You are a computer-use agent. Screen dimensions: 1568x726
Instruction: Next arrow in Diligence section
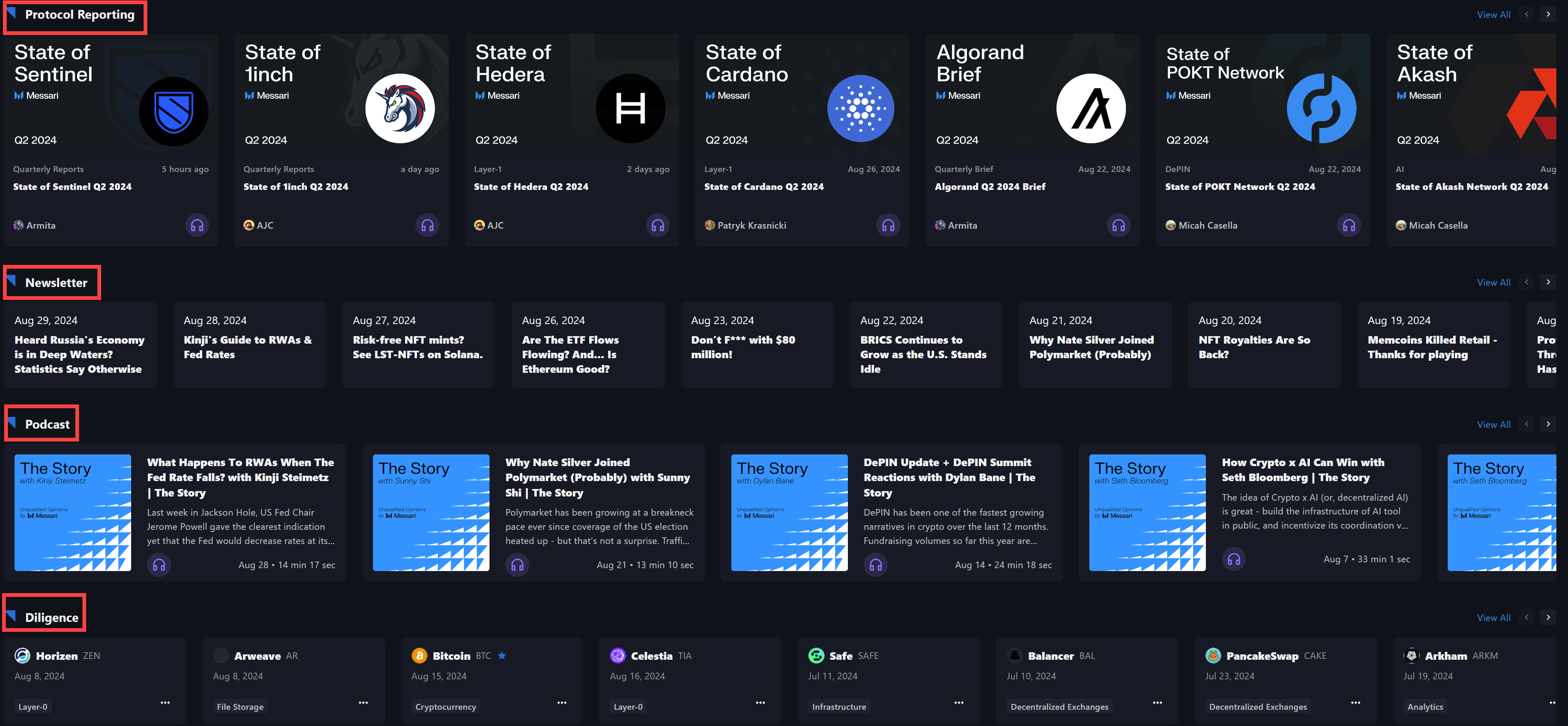[1548, 617]
